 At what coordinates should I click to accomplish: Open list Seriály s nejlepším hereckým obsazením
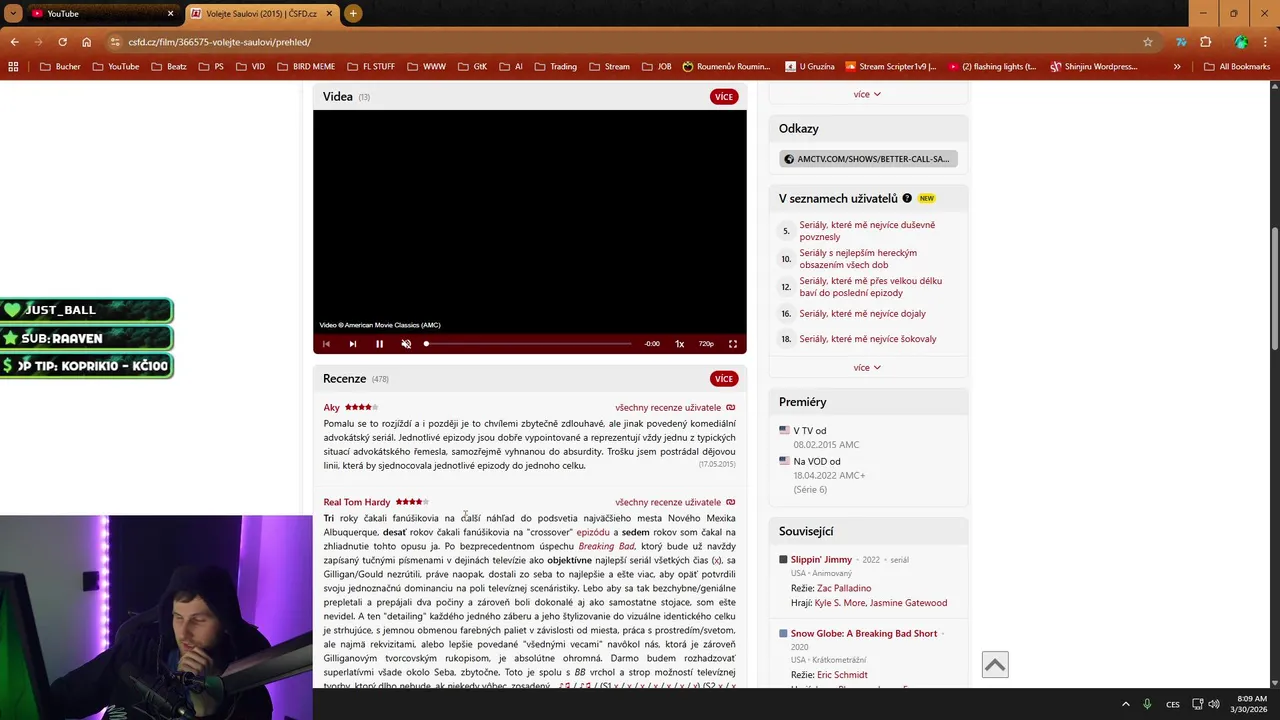coord(858,259)
